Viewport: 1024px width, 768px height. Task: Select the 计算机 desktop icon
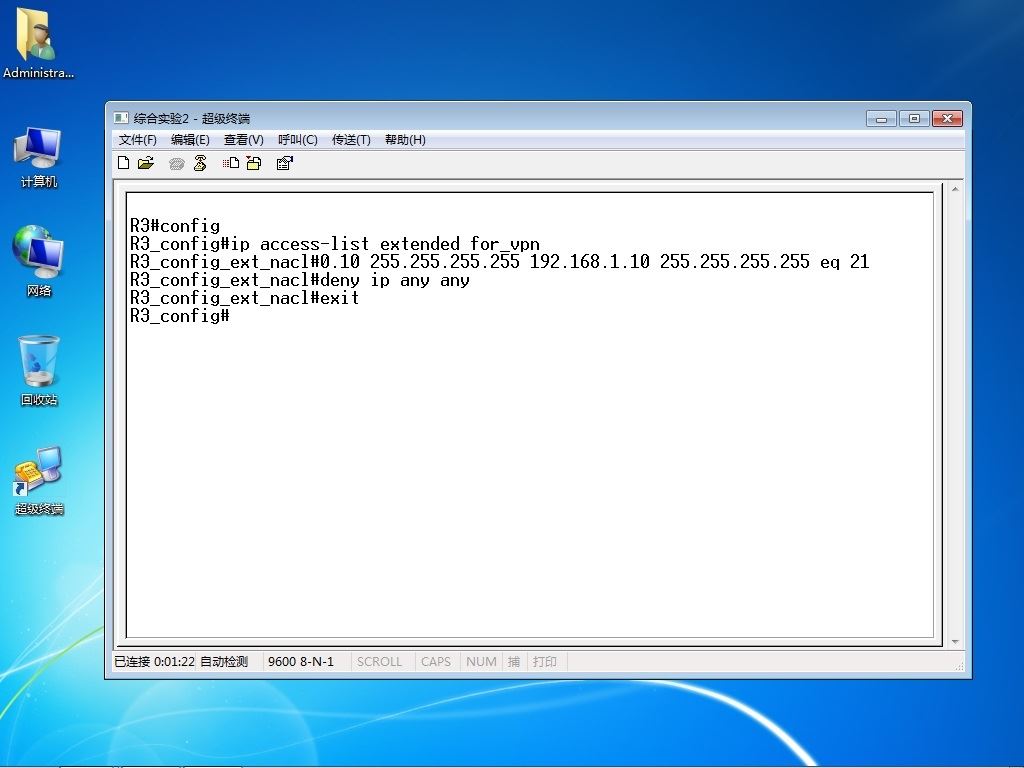(38, 158)
